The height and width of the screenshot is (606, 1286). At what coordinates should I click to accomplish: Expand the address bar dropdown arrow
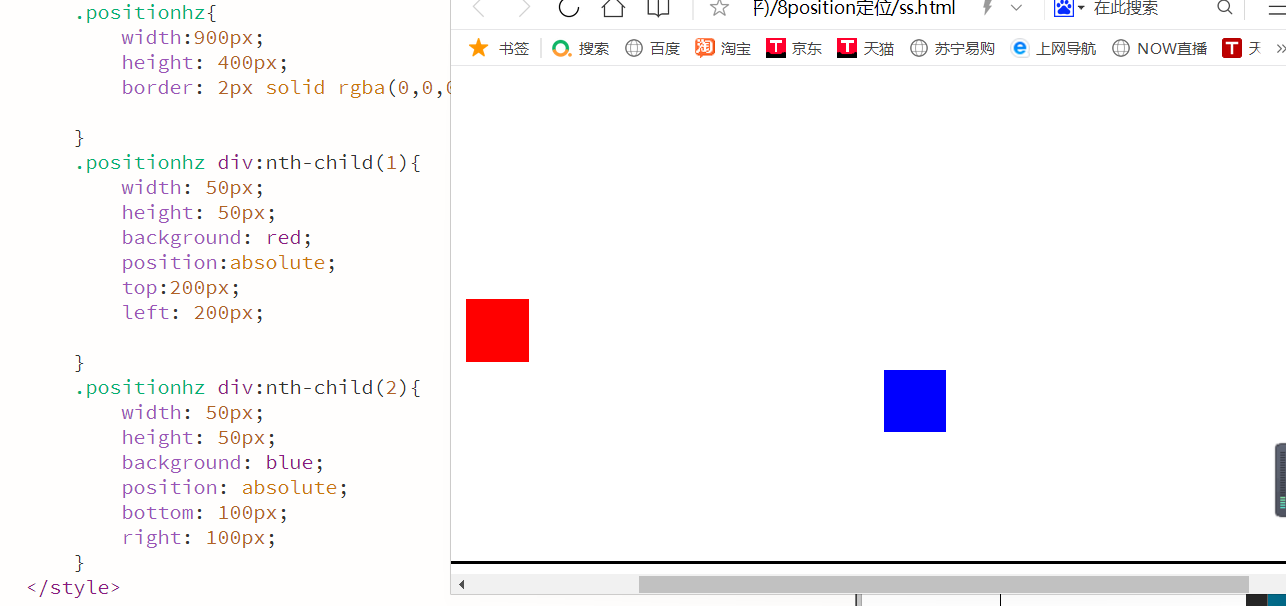(x=1016, y=8)
